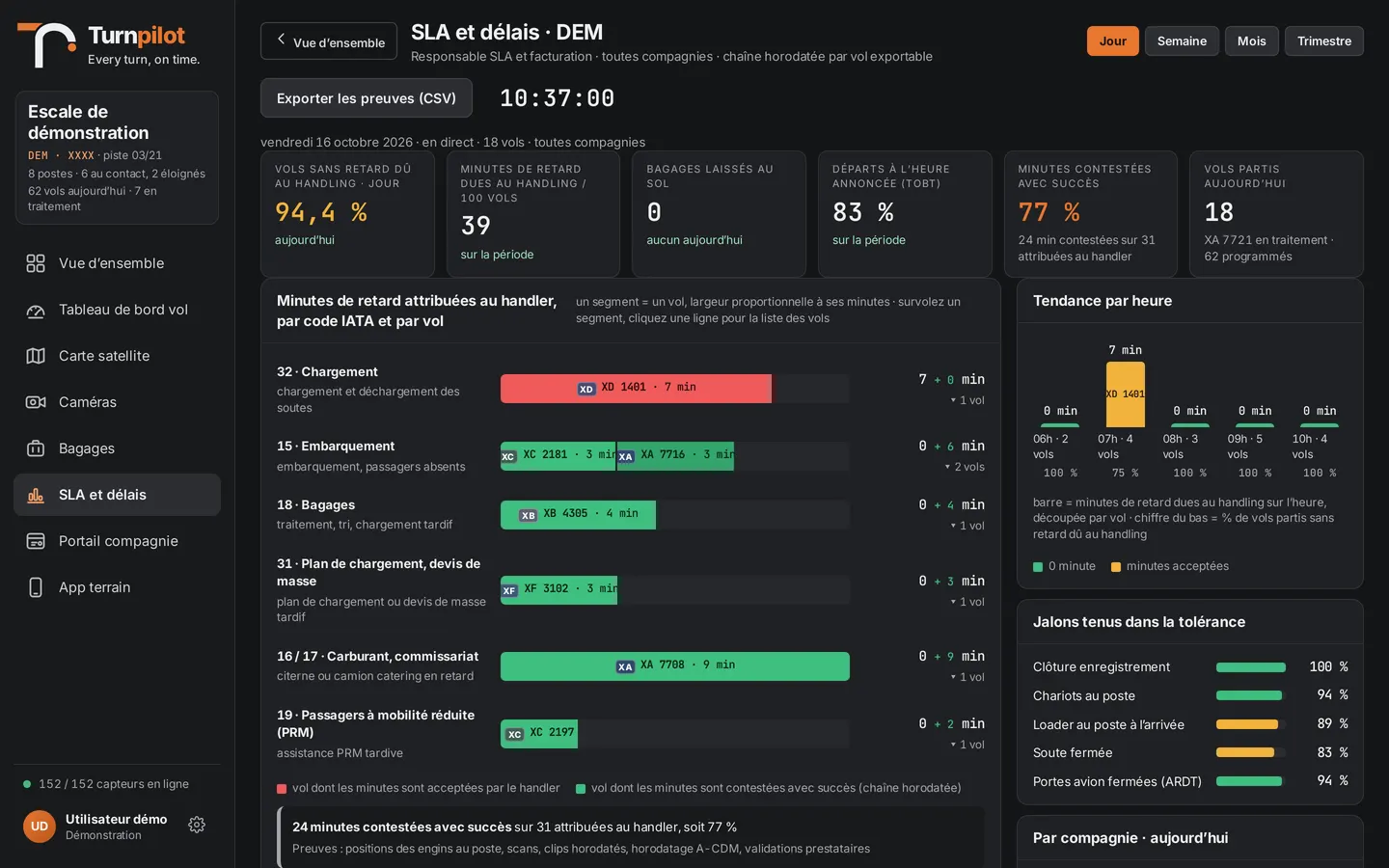Open the Portail compagnie section
The height and width of the screenshot is (868, 1389).
click(x=117, y=541)
